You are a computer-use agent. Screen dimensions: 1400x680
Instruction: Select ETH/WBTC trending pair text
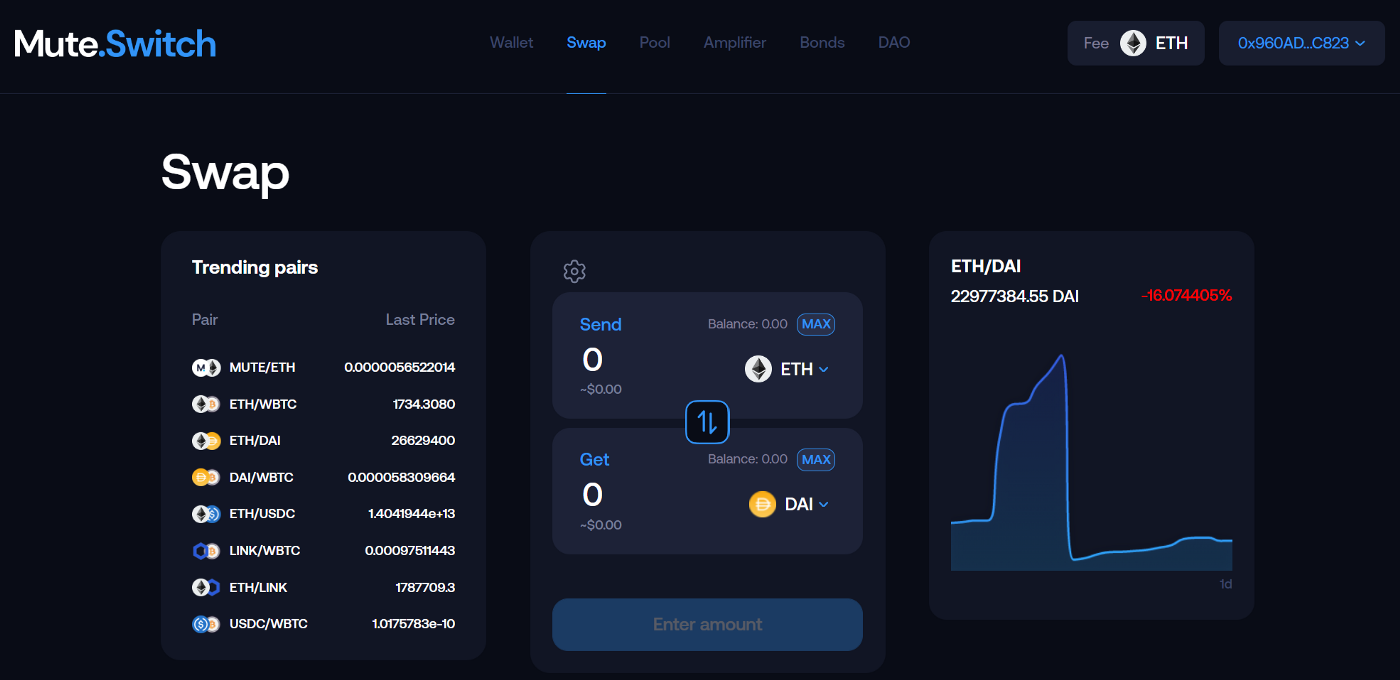[x=263, y=404]
